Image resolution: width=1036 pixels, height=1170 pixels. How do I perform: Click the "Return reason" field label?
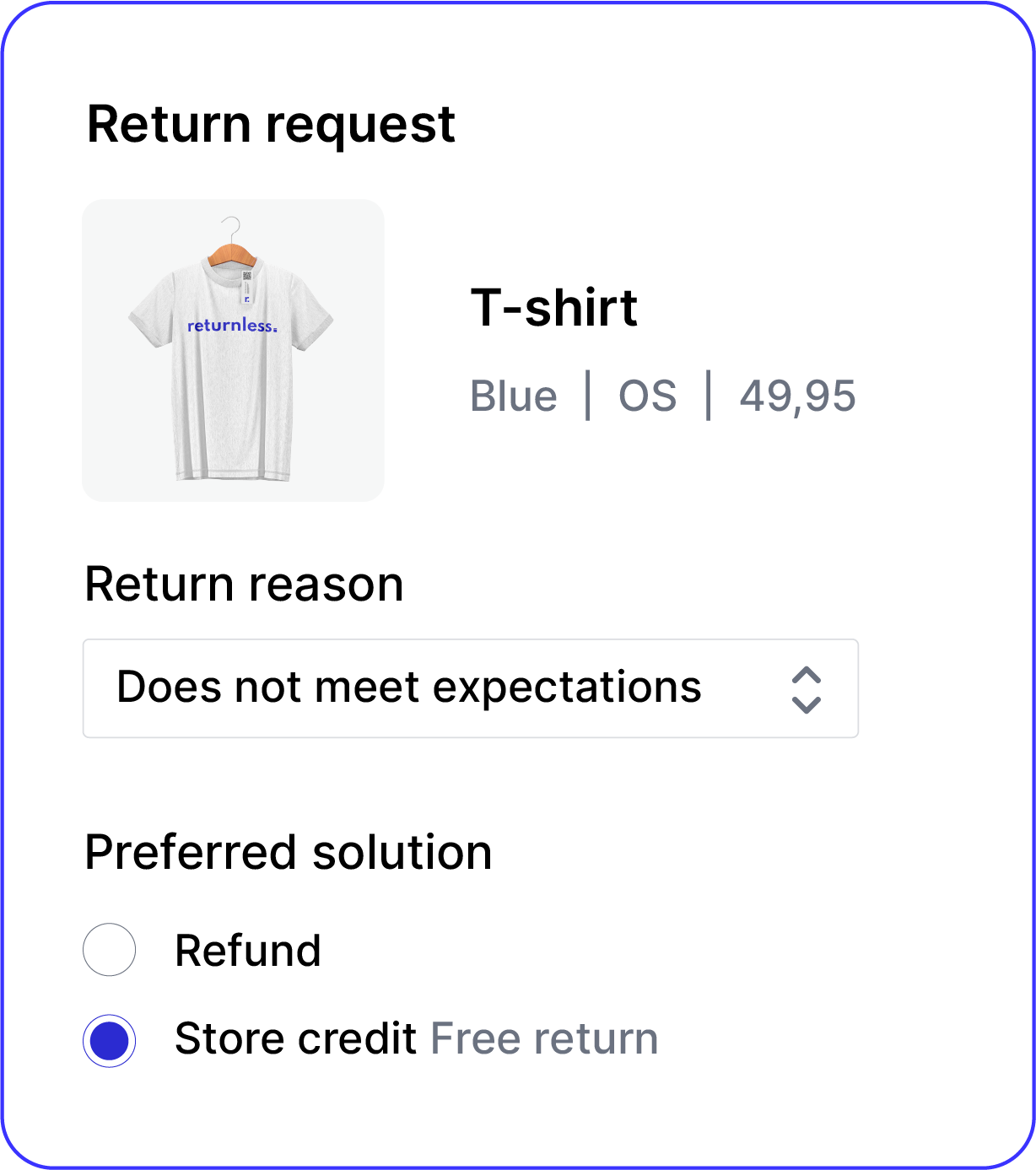click(245, 585)
